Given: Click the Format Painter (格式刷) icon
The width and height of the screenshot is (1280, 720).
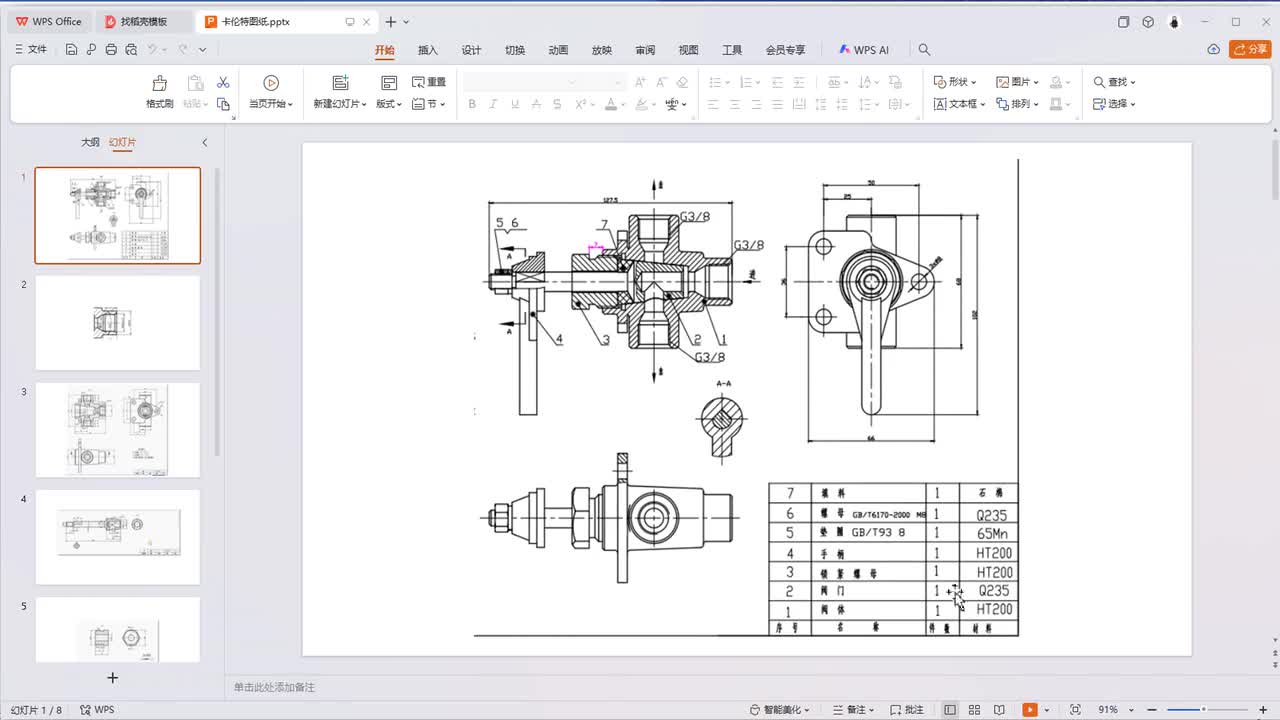Looking at the screenshot, I should [x=159, y=84].
